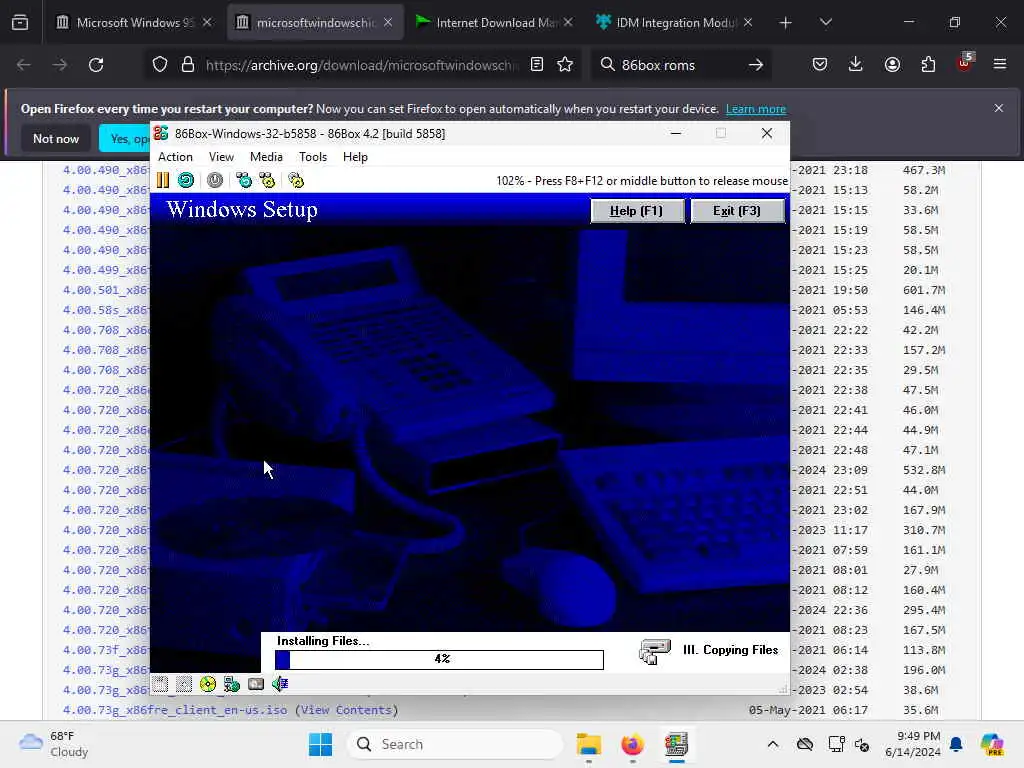The image size is (1024, 768).
Task: Open 86Box Media menu
Action: tap(266, 157)
